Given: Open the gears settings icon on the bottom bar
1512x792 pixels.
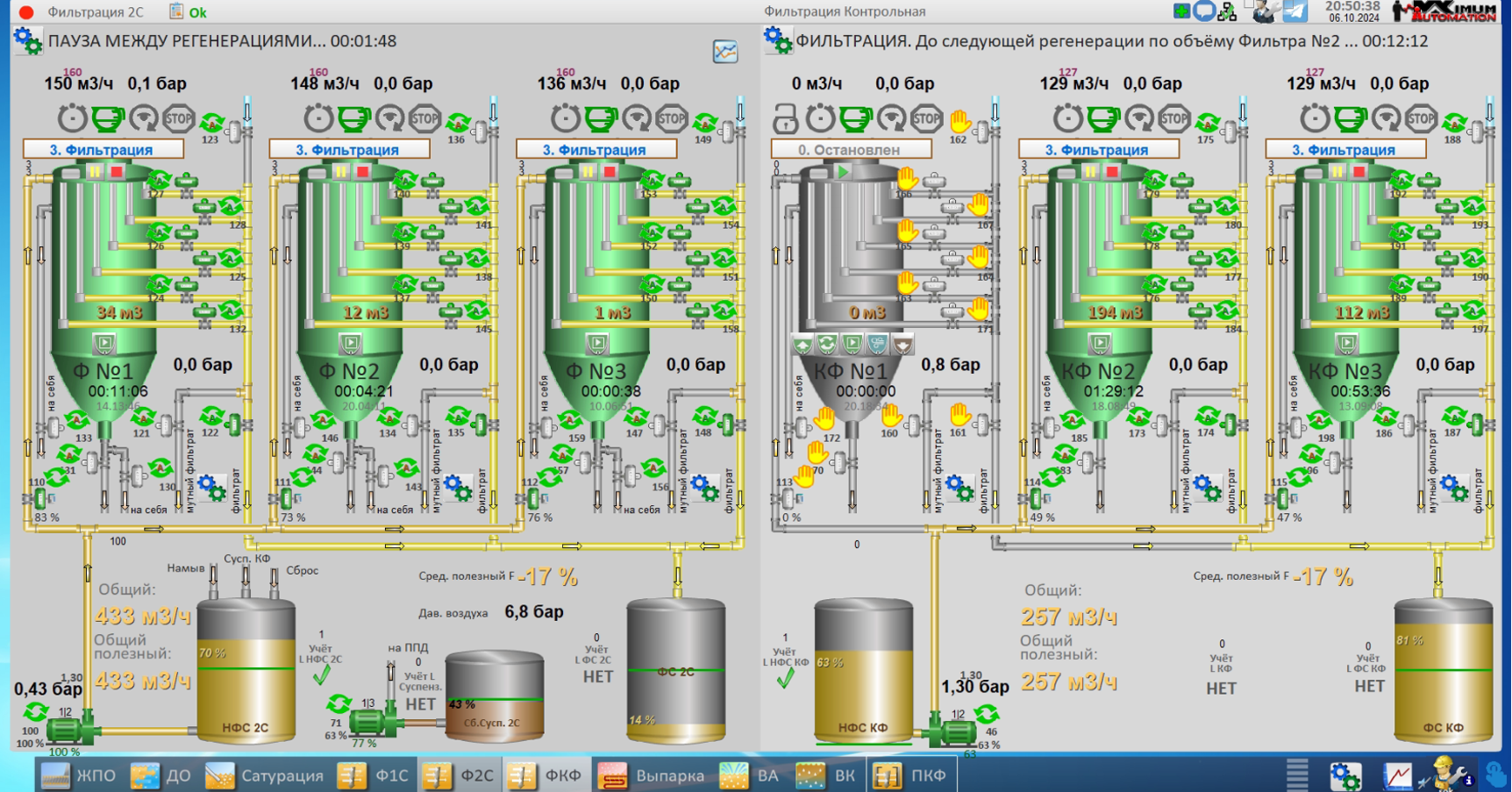Looking at the screenshot, I should pyautogui.click(x=1344, y=775).
